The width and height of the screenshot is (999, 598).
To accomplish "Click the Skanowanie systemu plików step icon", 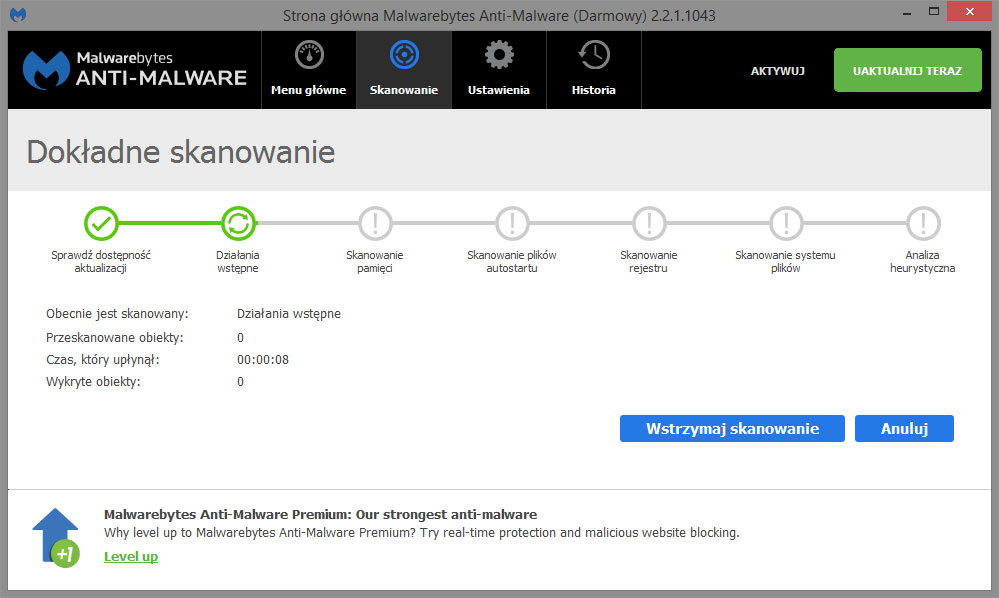I will tap(786, 222).
